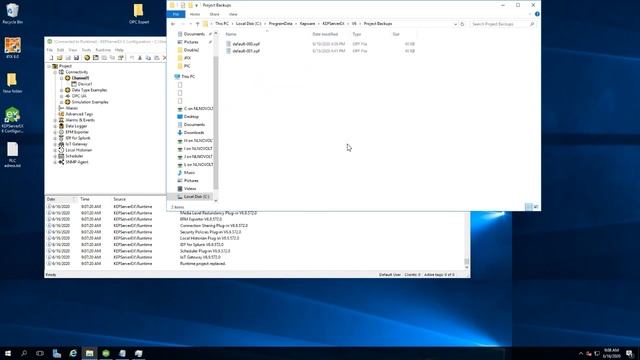
Task: Click the Data Logger icon
Action: tap(62, 126)
